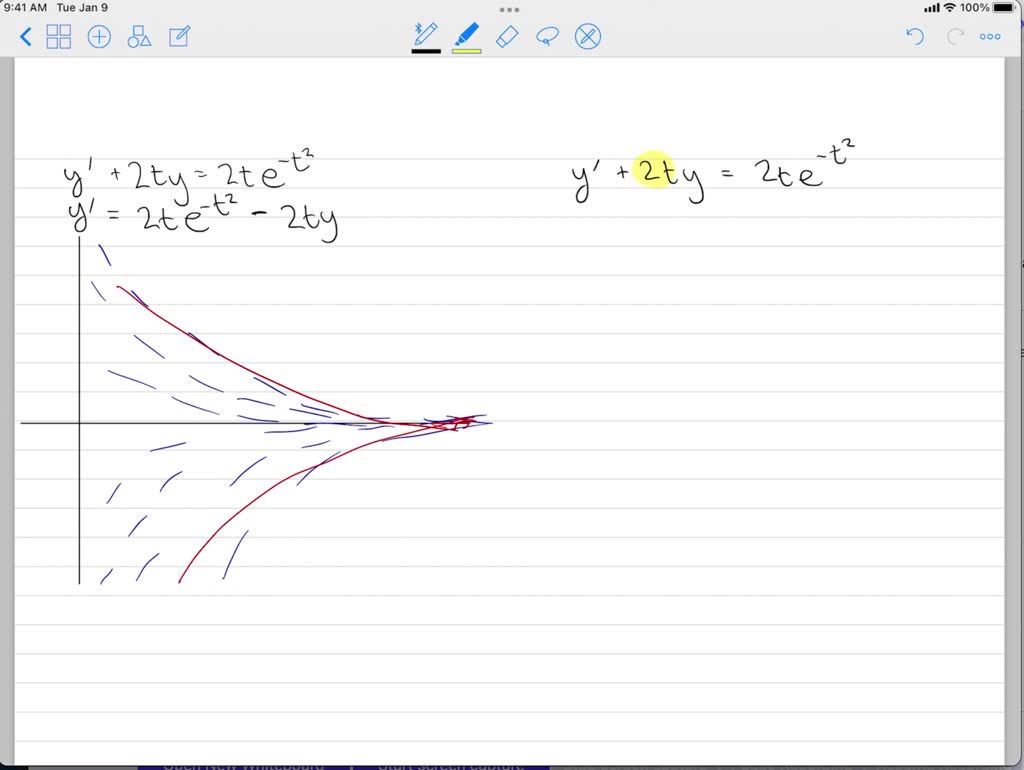The width and height of the screenshot is (1024, 770).
Task: Open the page grid overview
Action: pyautogui.click(x=59, y=36)
